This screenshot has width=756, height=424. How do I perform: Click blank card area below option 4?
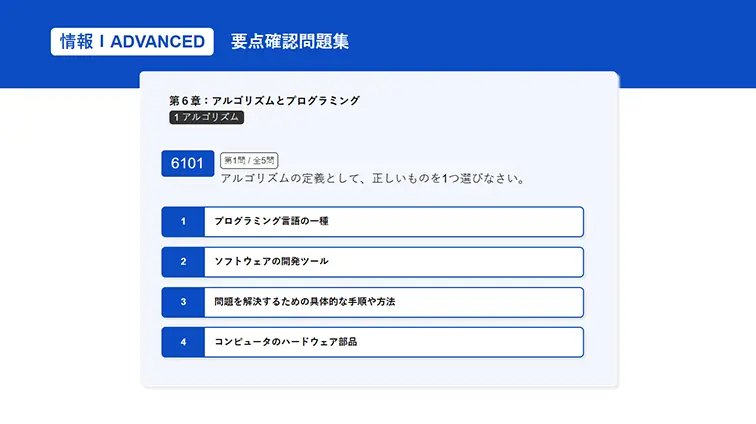point(380,372)
